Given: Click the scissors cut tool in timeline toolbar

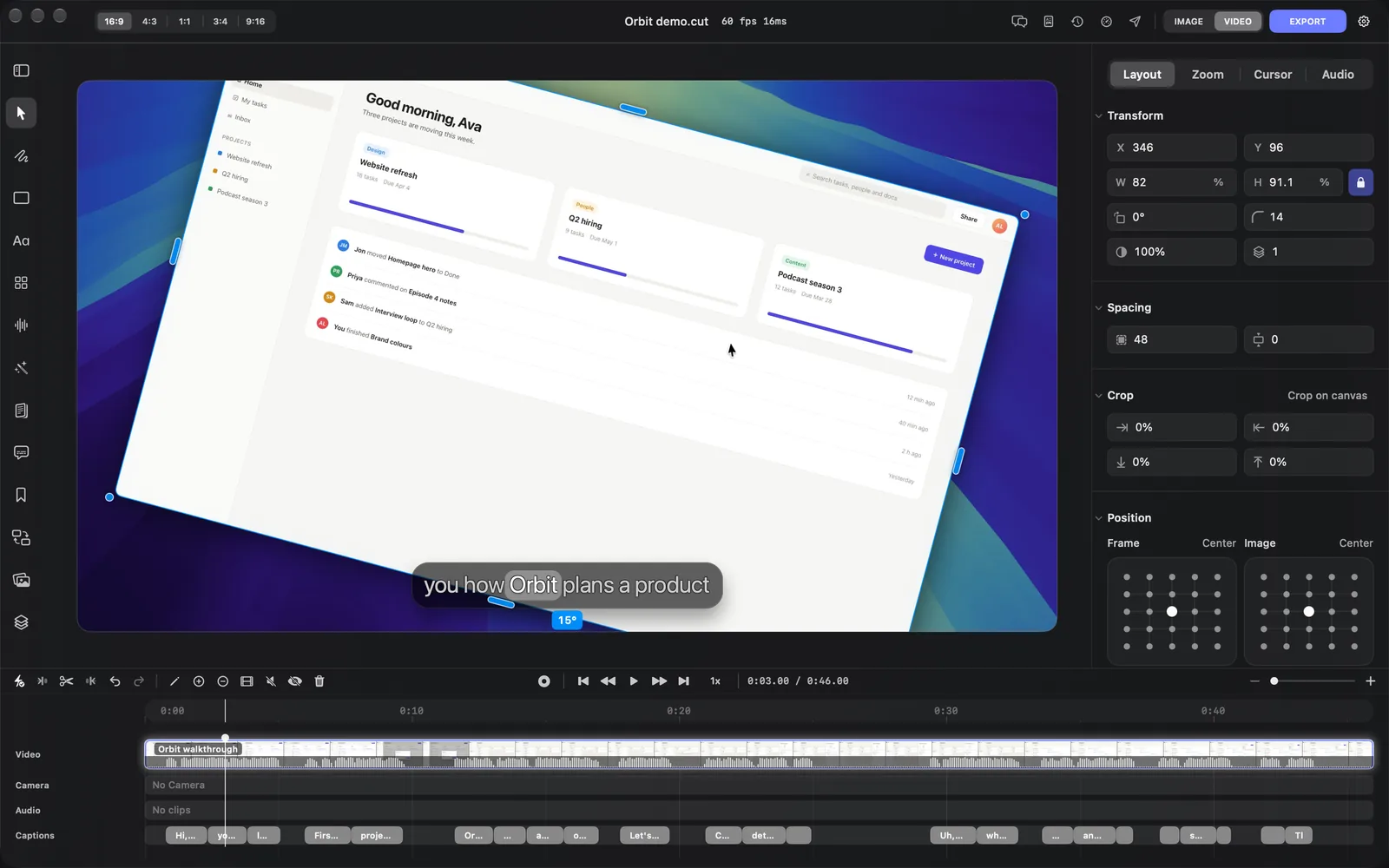Looking at the screenshot, I should click(x=66, y=681).
